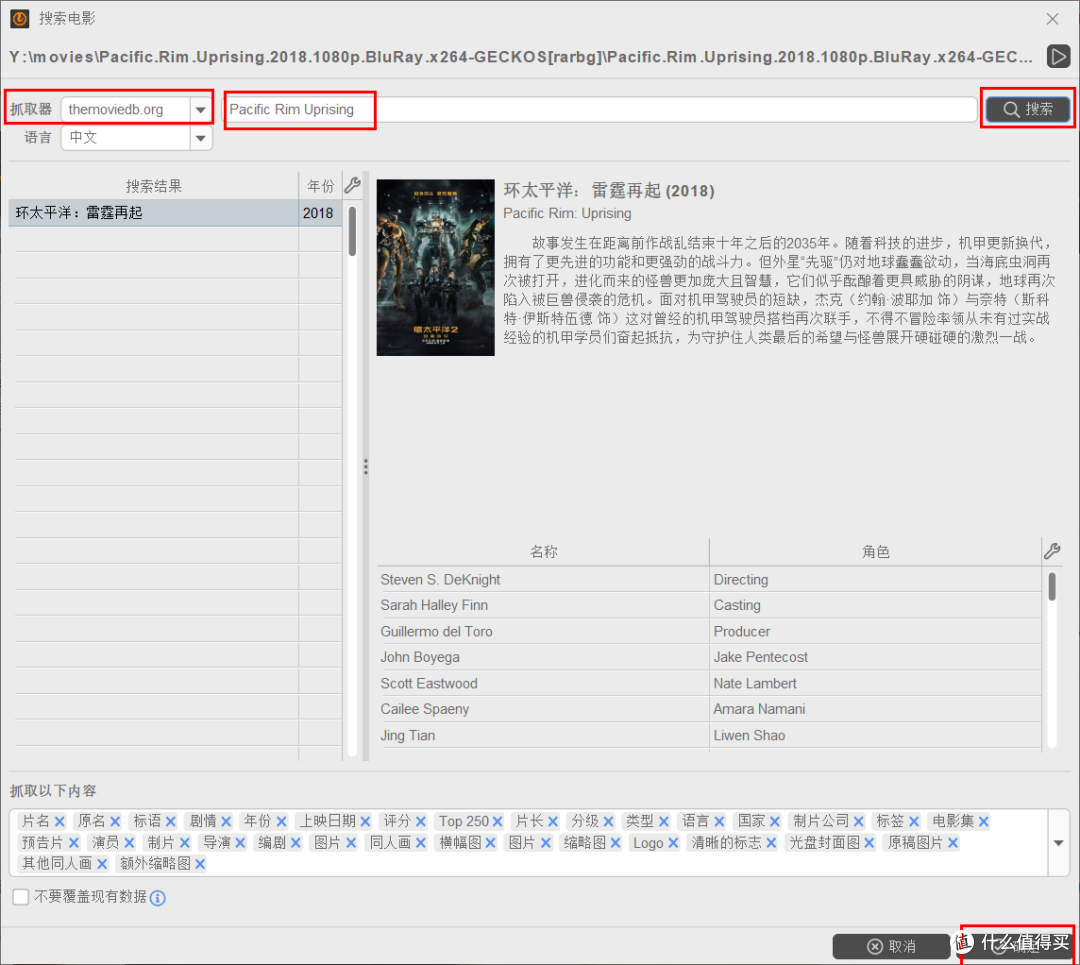This screenshot has width=1080, height=965.
Task: Click info icon beside 不要覆盖现有数据
Action: (x=157, y=897)
